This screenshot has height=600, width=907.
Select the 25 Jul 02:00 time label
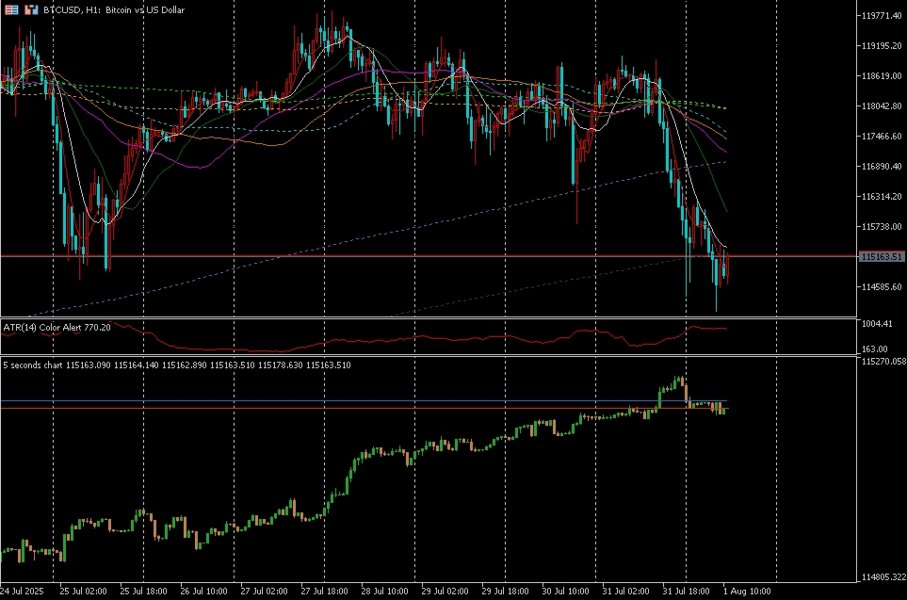[x=83, y=591]
